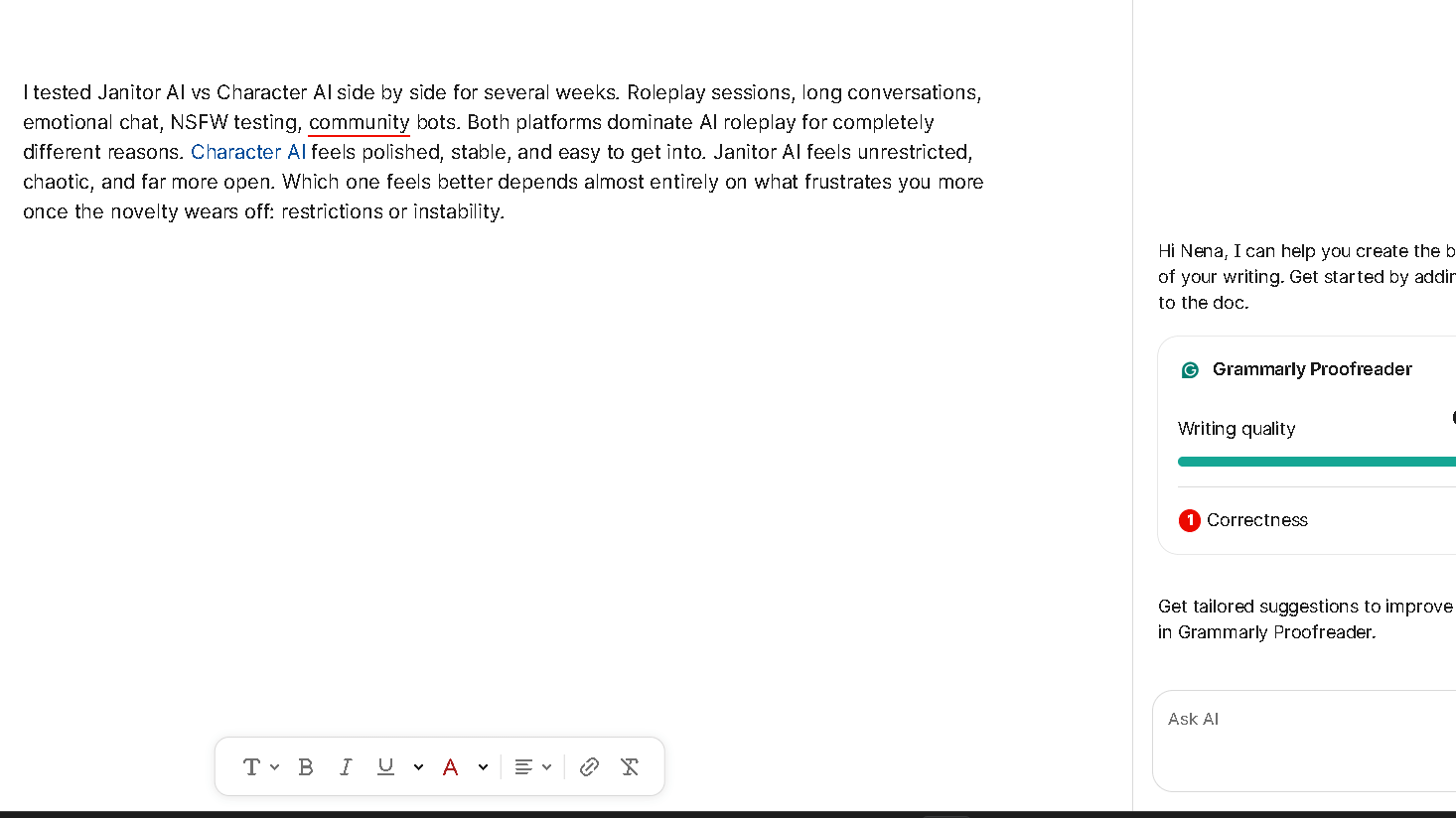
Task: Open the text style (T) menu
Action: click(x=251, y=766)
